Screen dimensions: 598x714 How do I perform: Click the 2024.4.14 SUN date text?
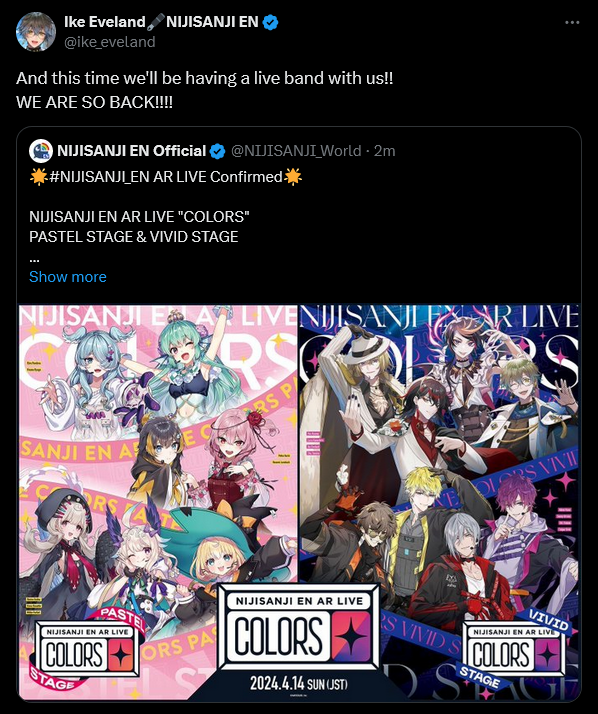tap(299, 683)
